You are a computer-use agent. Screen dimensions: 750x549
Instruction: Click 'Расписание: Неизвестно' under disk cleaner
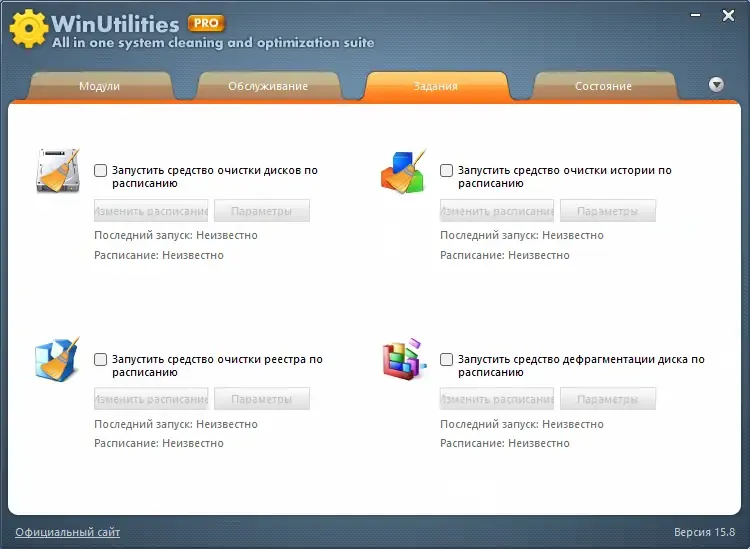pos(159,255)
